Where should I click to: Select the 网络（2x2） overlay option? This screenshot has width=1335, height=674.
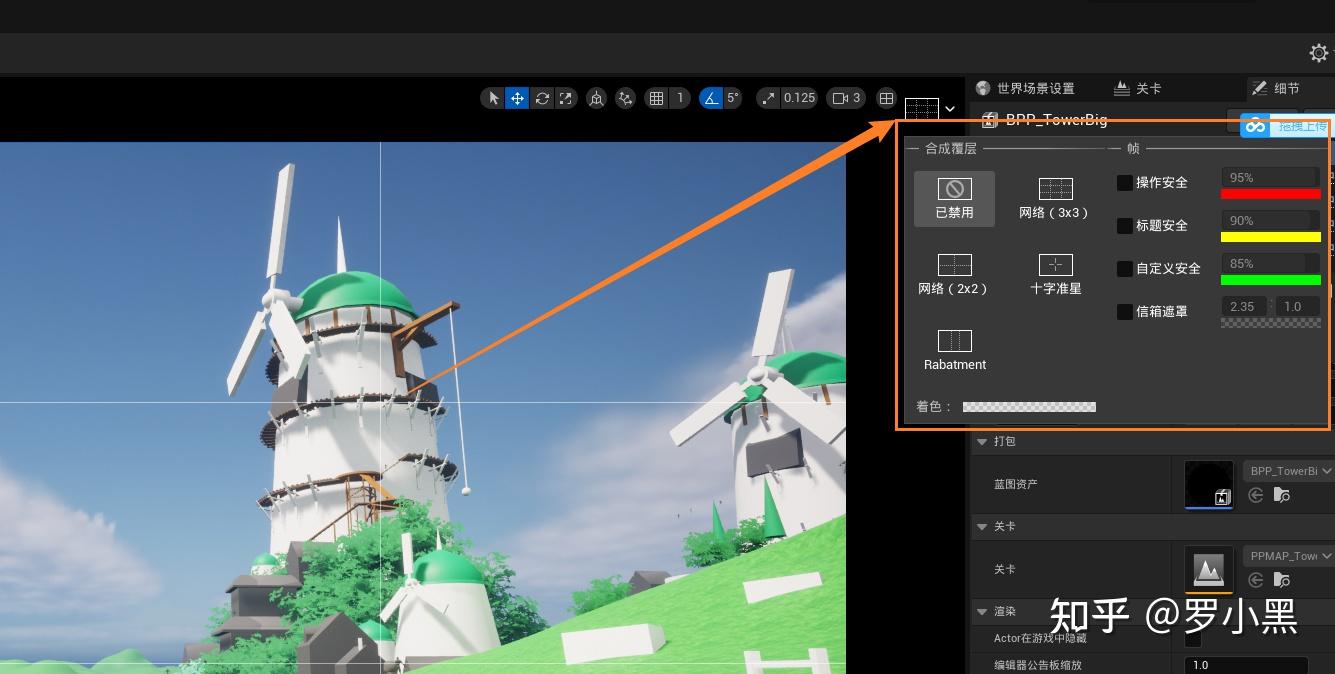[x=954, y=274]
